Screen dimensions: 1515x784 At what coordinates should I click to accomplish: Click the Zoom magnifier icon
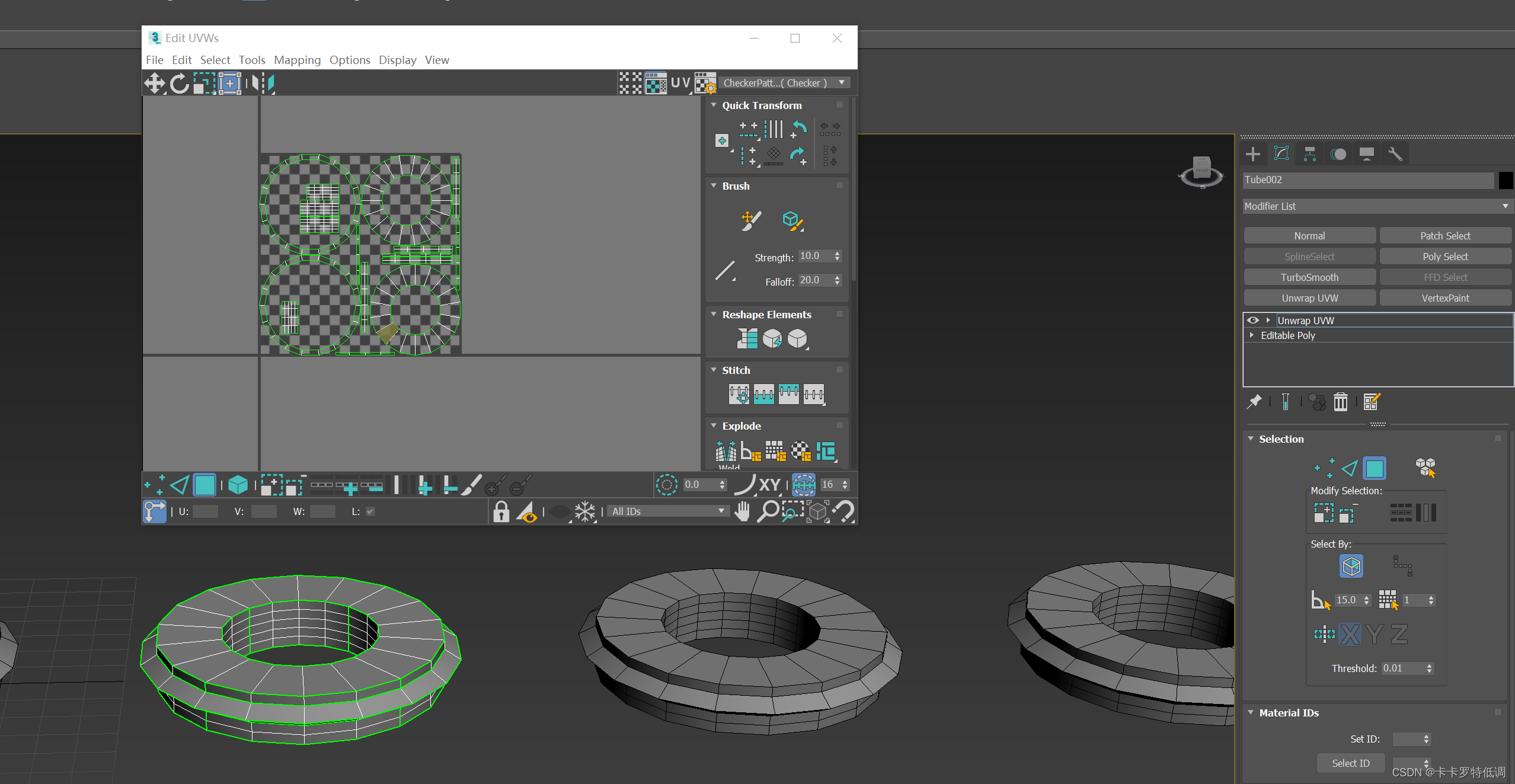tap(768, 511)
